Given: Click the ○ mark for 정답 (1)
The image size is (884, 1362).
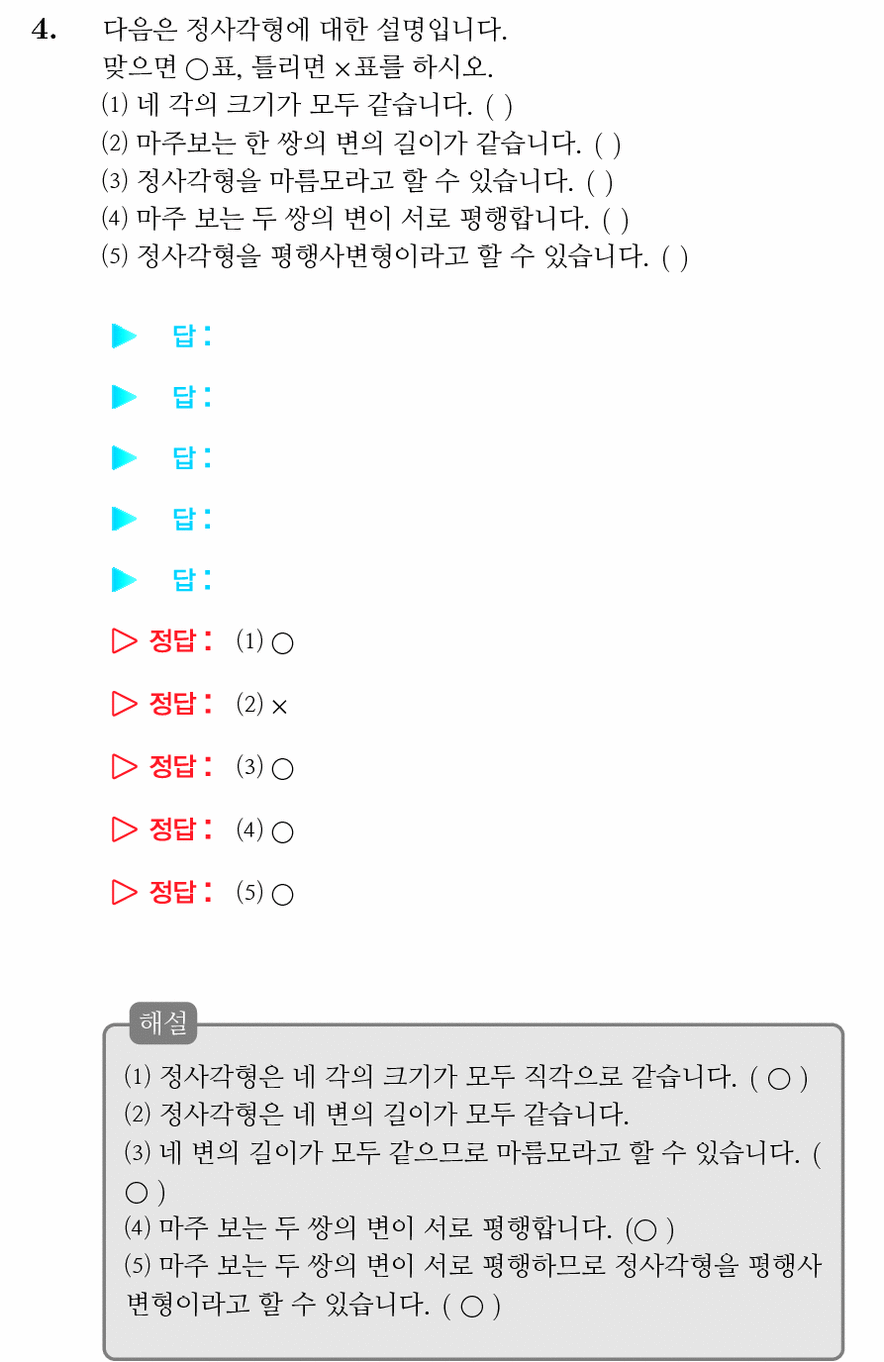Looking at the screenshot, I should coord(282,643).
